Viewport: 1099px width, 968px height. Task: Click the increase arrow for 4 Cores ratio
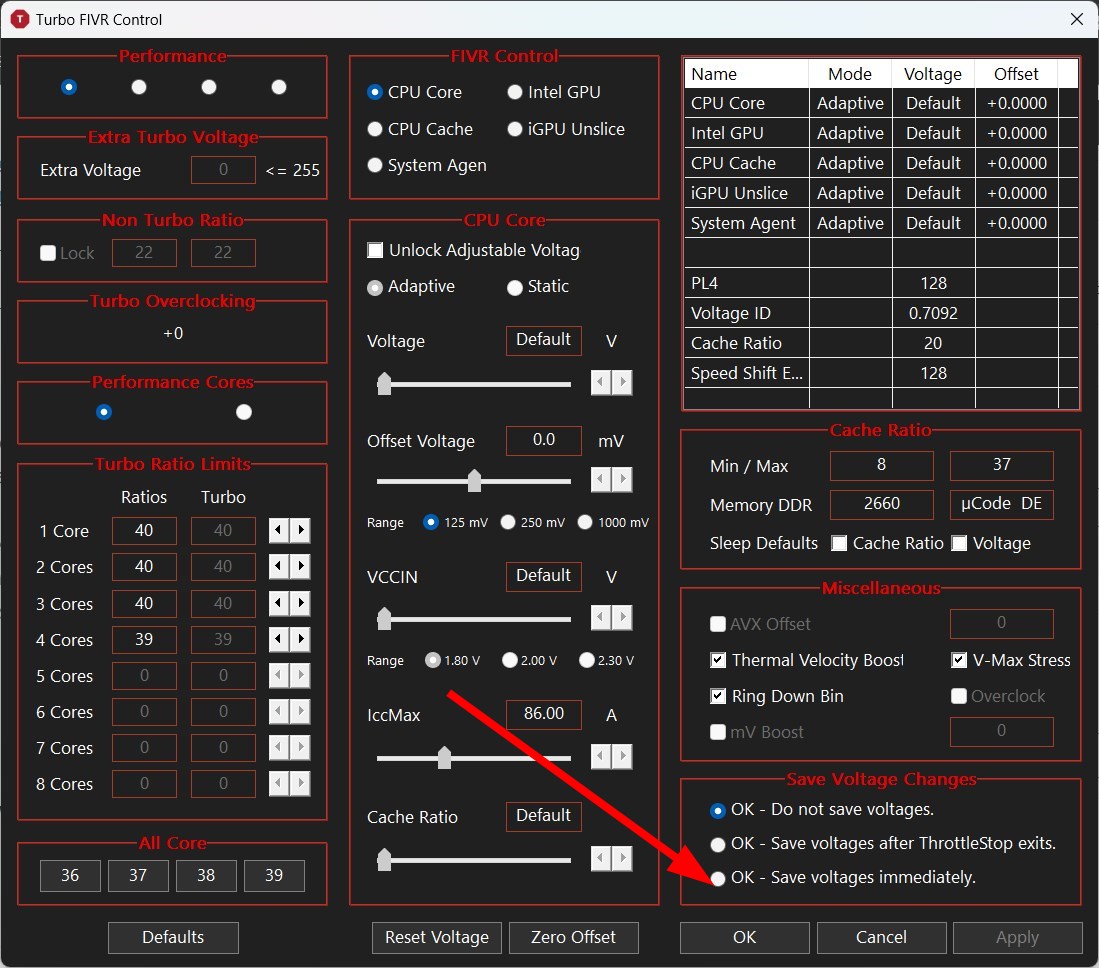tap(301, 639)
